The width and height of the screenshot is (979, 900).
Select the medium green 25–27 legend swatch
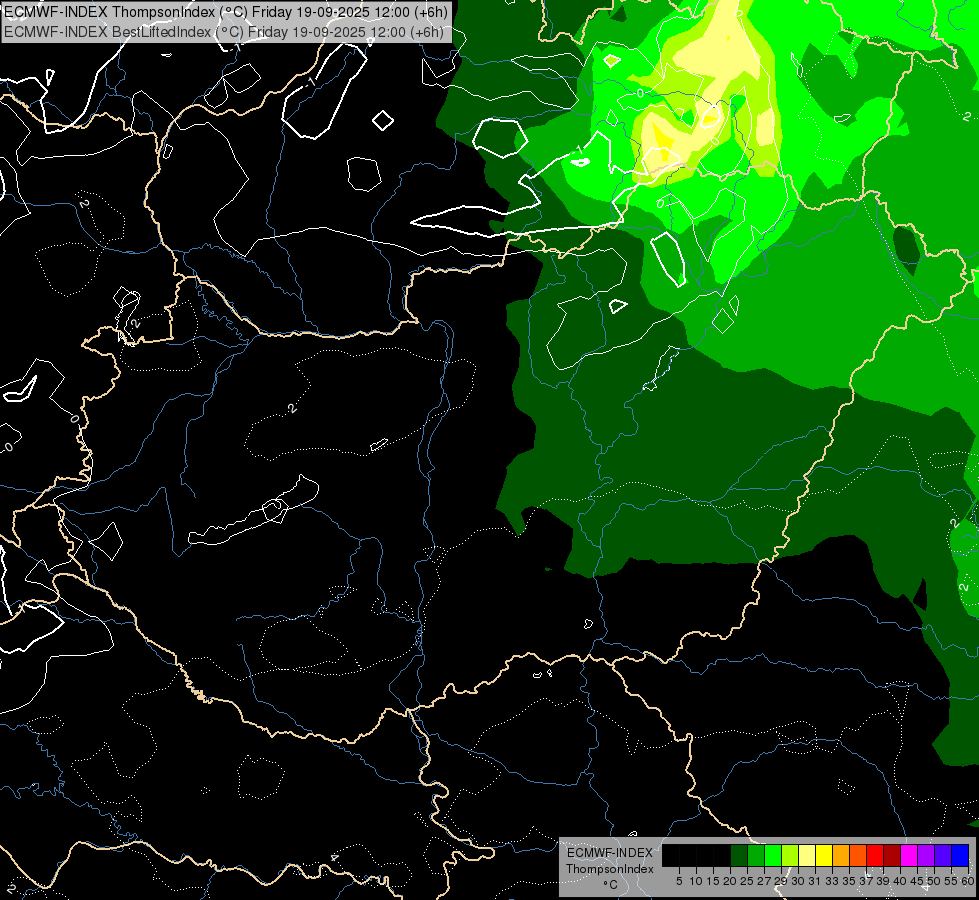pyautogui.click(x=756, y=855)
